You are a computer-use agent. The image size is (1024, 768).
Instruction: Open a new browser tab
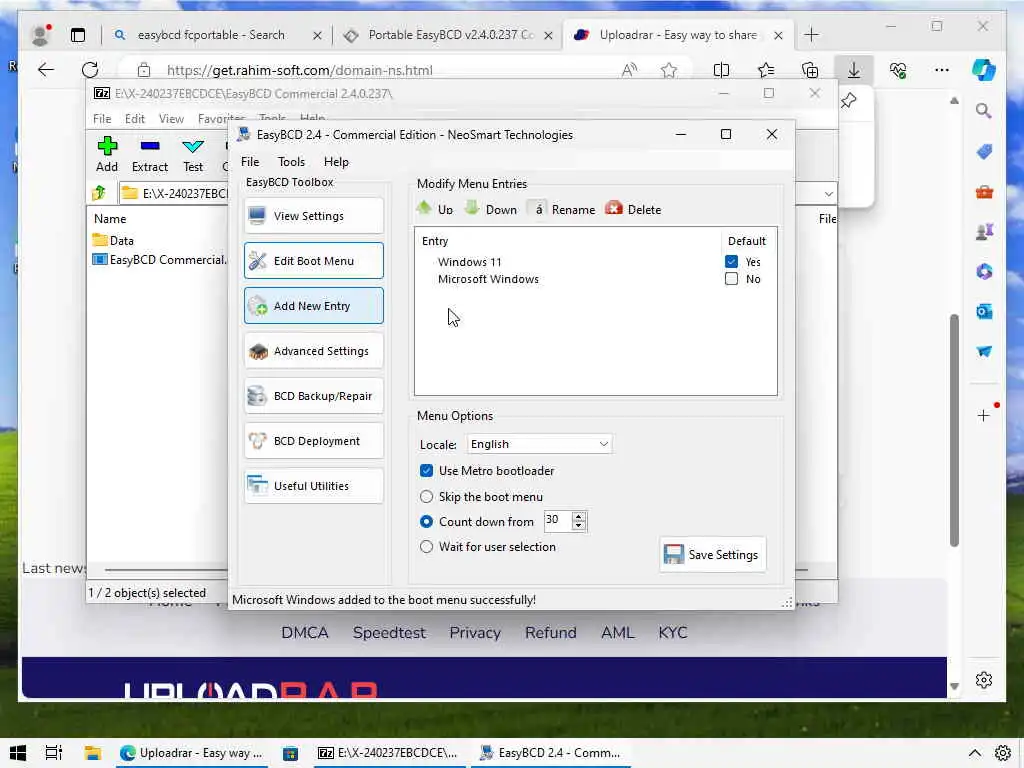[x=811, y=35]
